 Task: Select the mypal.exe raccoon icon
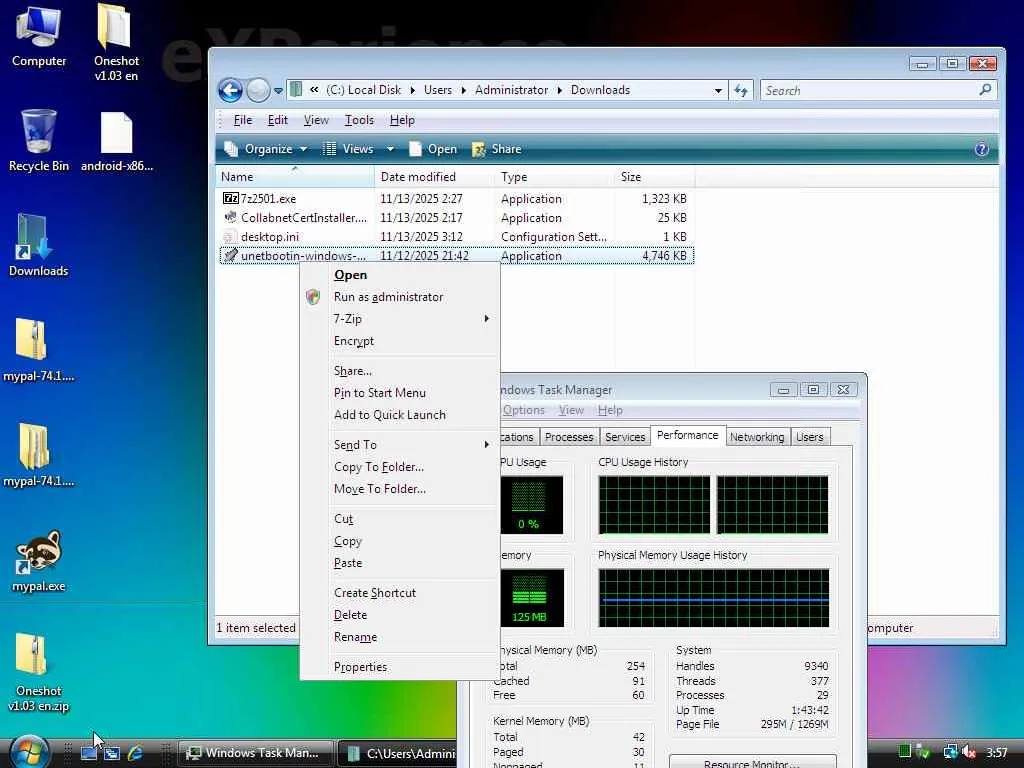click(x=38, y=561)
